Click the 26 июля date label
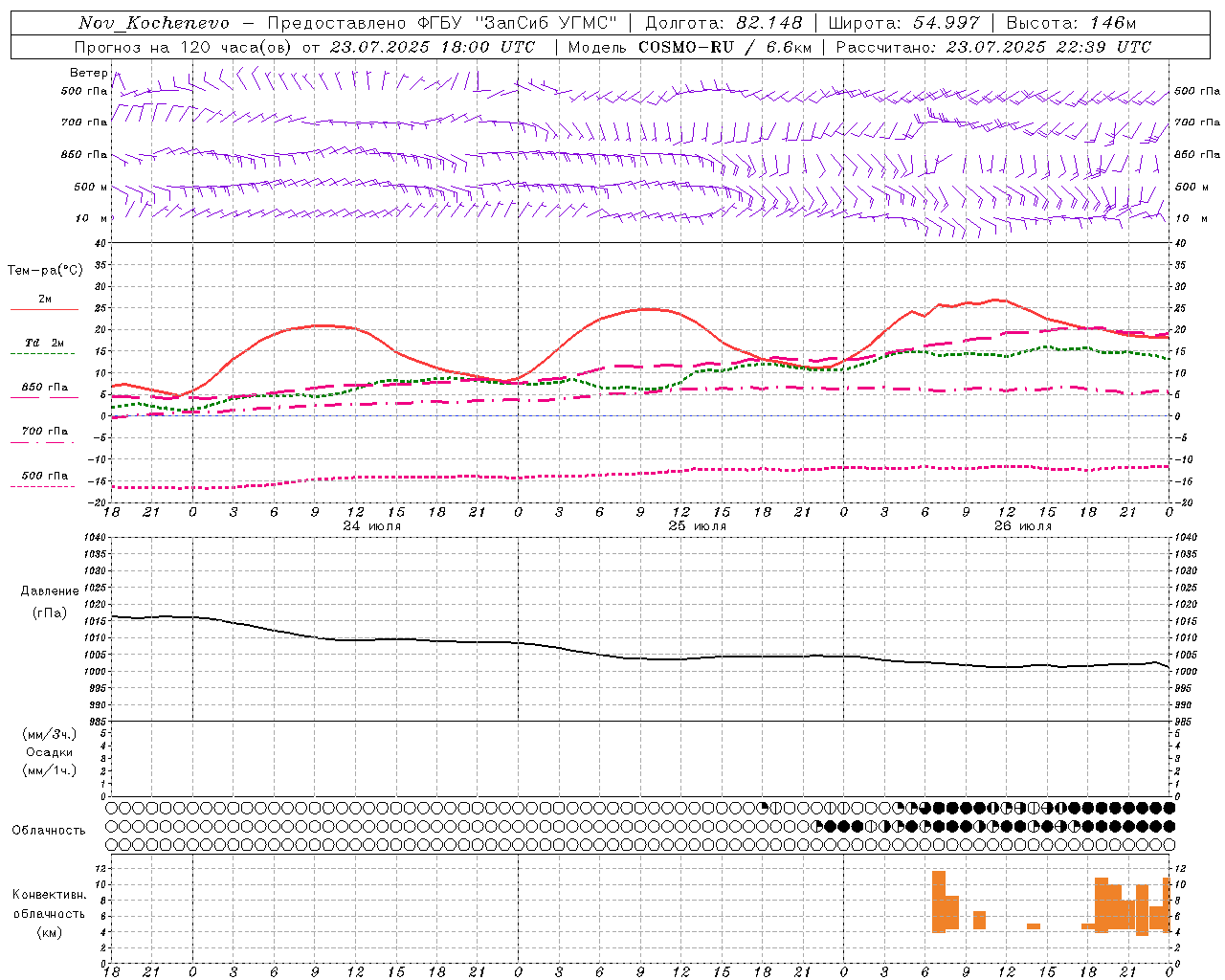This screenshot has height=980, width=1225. [1023, 526]
